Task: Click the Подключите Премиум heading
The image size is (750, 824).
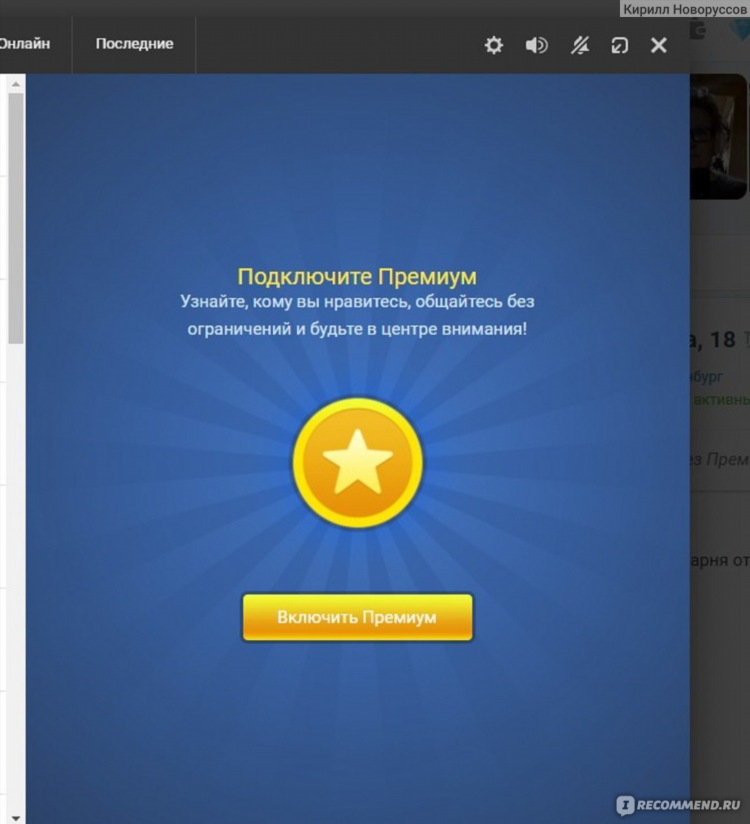Action: click(357, 276)
